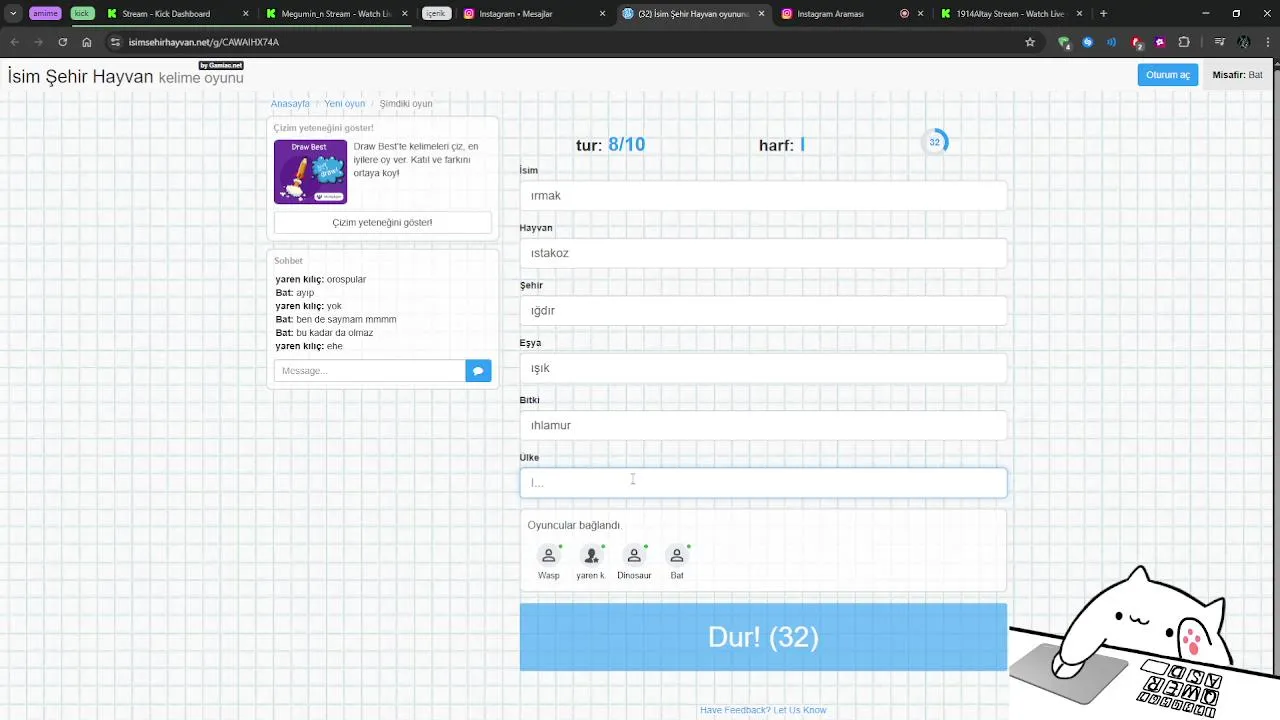Image resolution: width=1280 pixels, height=720 pixels.
Task: Open Have Feedback? Let Us Know link
Action: click(763, 710)
